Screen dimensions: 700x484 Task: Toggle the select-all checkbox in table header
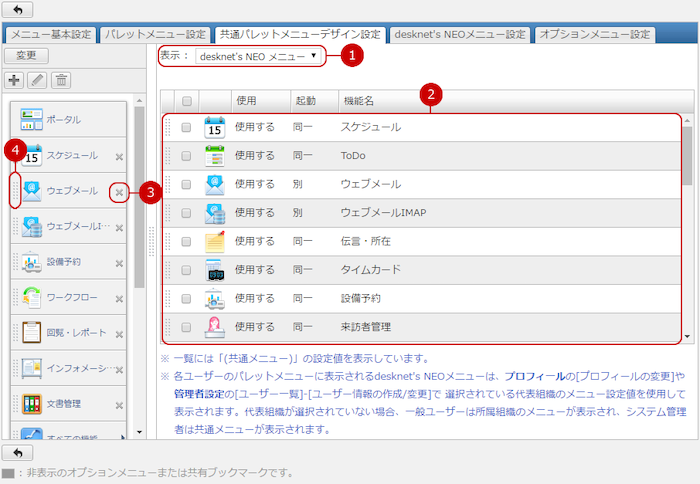coord(186,101)
